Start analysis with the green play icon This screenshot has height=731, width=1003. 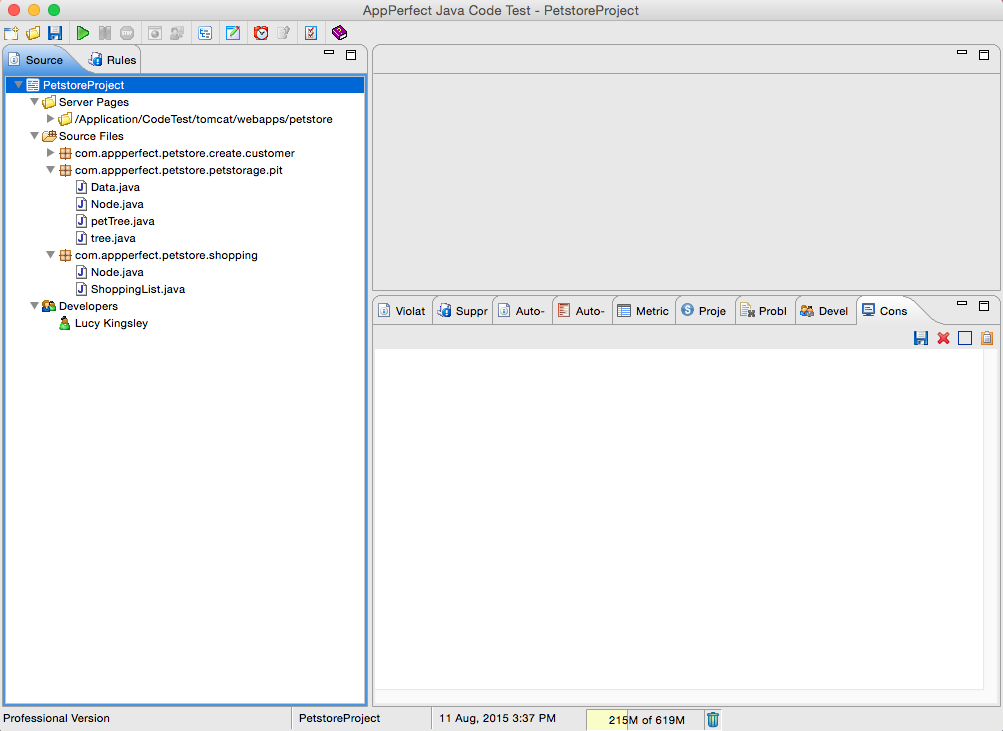coord(83,33)
